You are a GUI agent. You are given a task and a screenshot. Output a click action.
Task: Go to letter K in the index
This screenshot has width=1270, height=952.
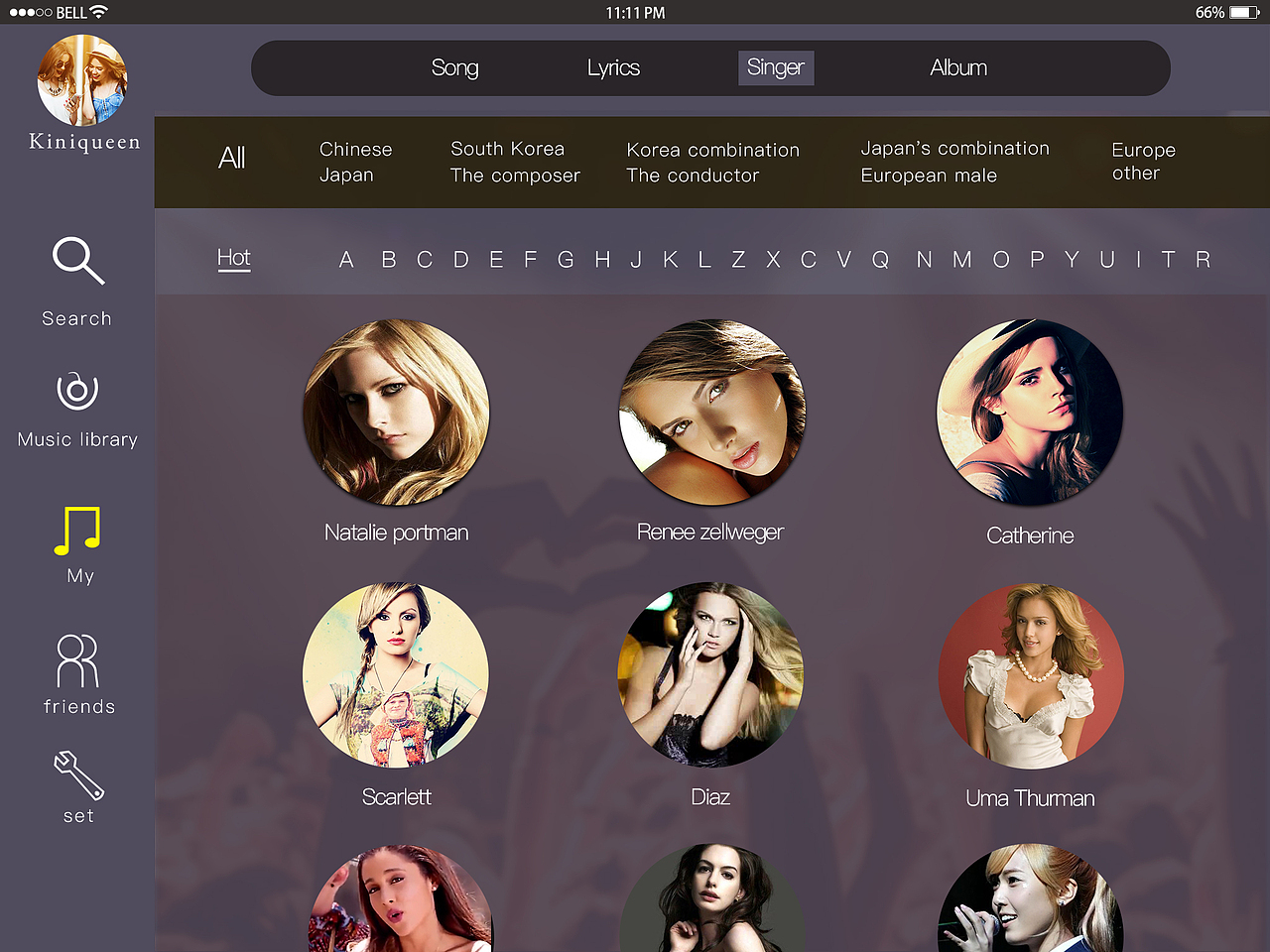pyautogui.click(x=671, y=260)
